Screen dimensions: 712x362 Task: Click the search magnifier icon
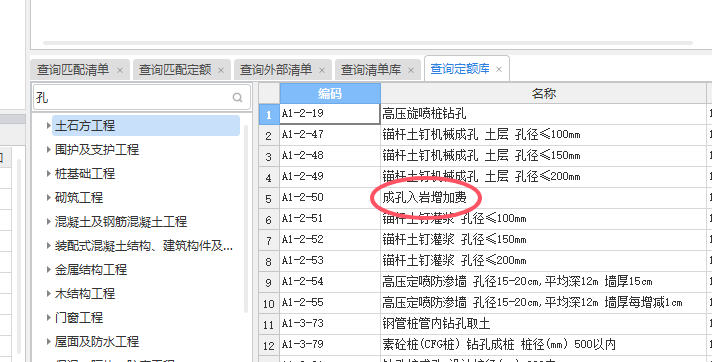coord(237,97)
